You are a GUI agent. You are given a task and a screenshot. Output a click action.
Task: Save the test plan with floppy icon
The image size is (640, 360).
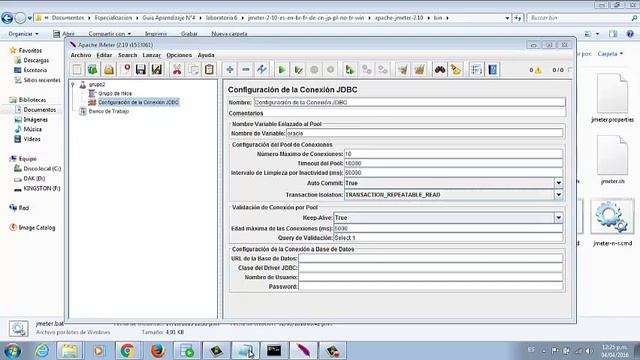coord(141,69)
